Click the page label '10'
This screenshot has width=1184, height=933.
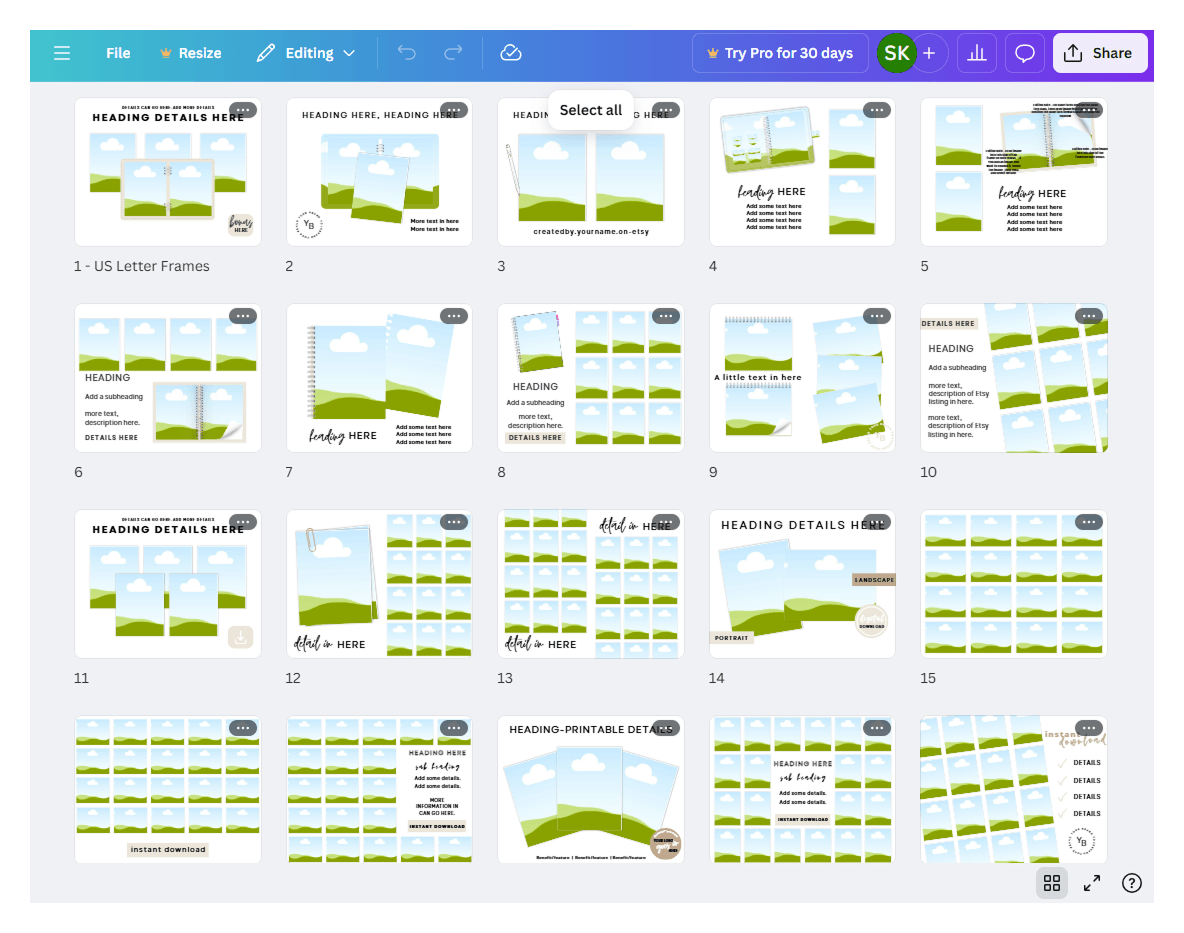click(x=928, y=472)
